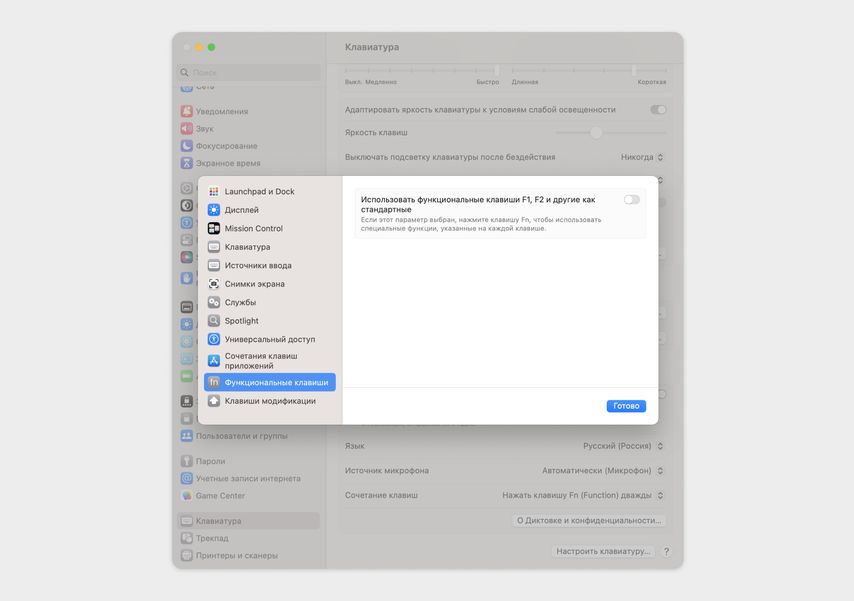
Task: Select Универсальный доступ label in dialog list
Action: (x=270, y=339)
